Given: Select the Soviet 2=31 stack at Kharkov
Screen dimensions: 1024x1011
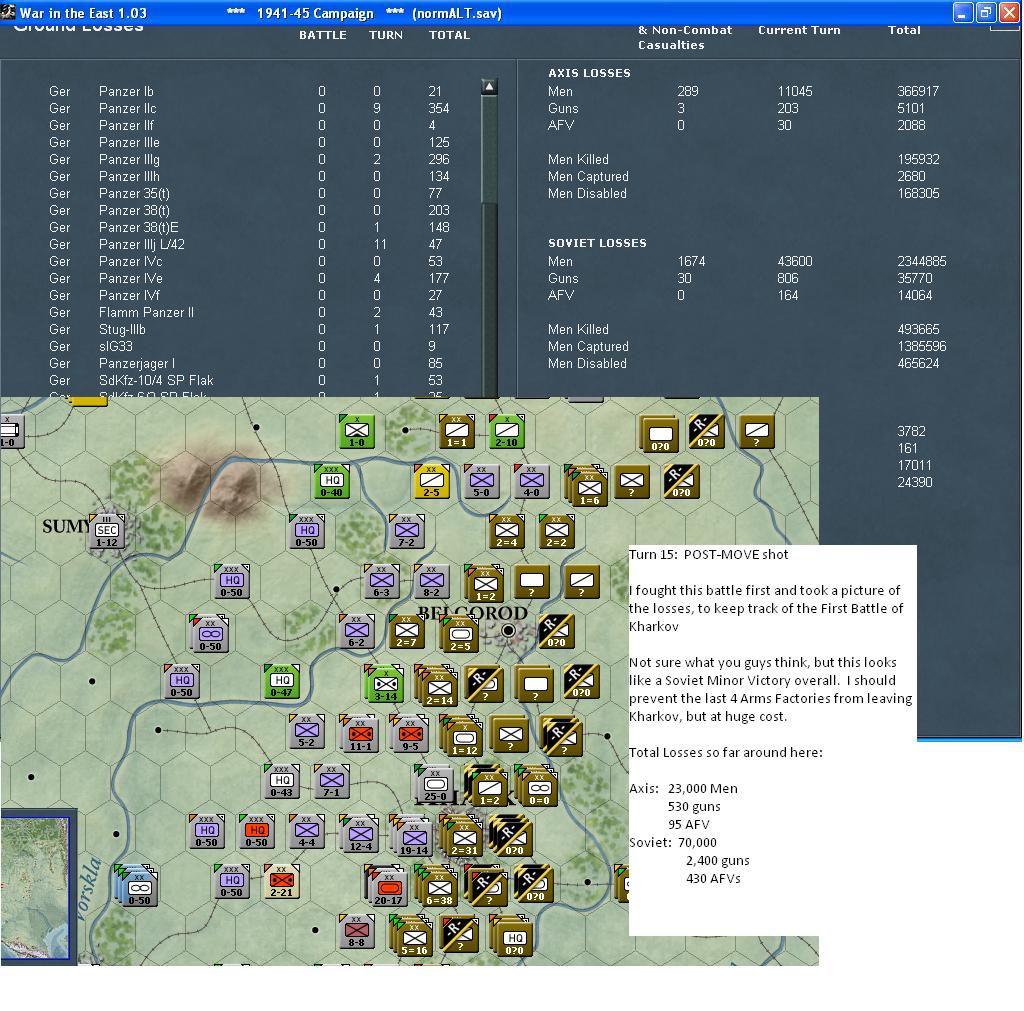Looking at the screenshot, I should pyautogui.click(x=461, y=837).
